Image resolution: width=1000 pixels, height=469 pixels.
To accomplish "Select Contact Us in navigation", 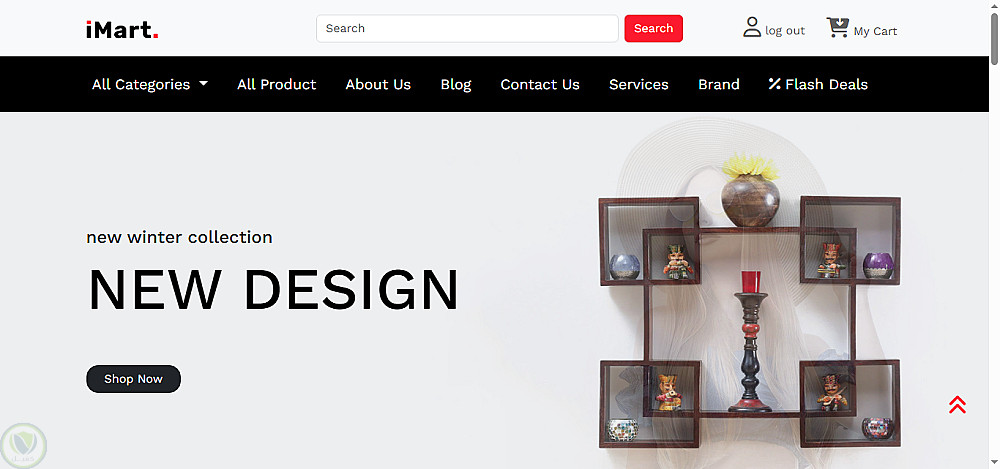I will pyautogui.click(x=540, y=84).
